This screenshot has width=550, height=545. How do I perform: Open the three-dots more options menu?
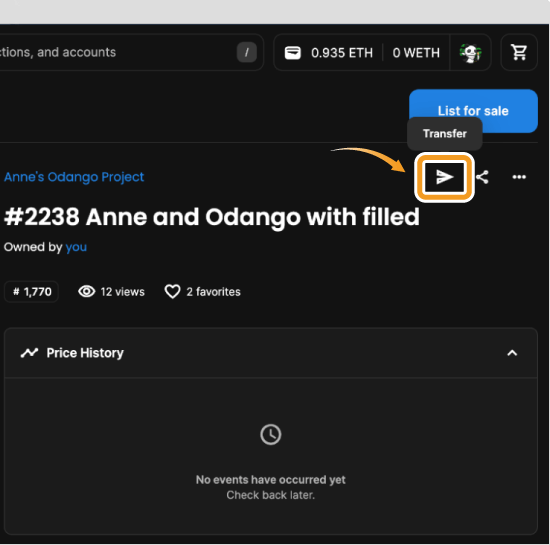coord(519,177)
